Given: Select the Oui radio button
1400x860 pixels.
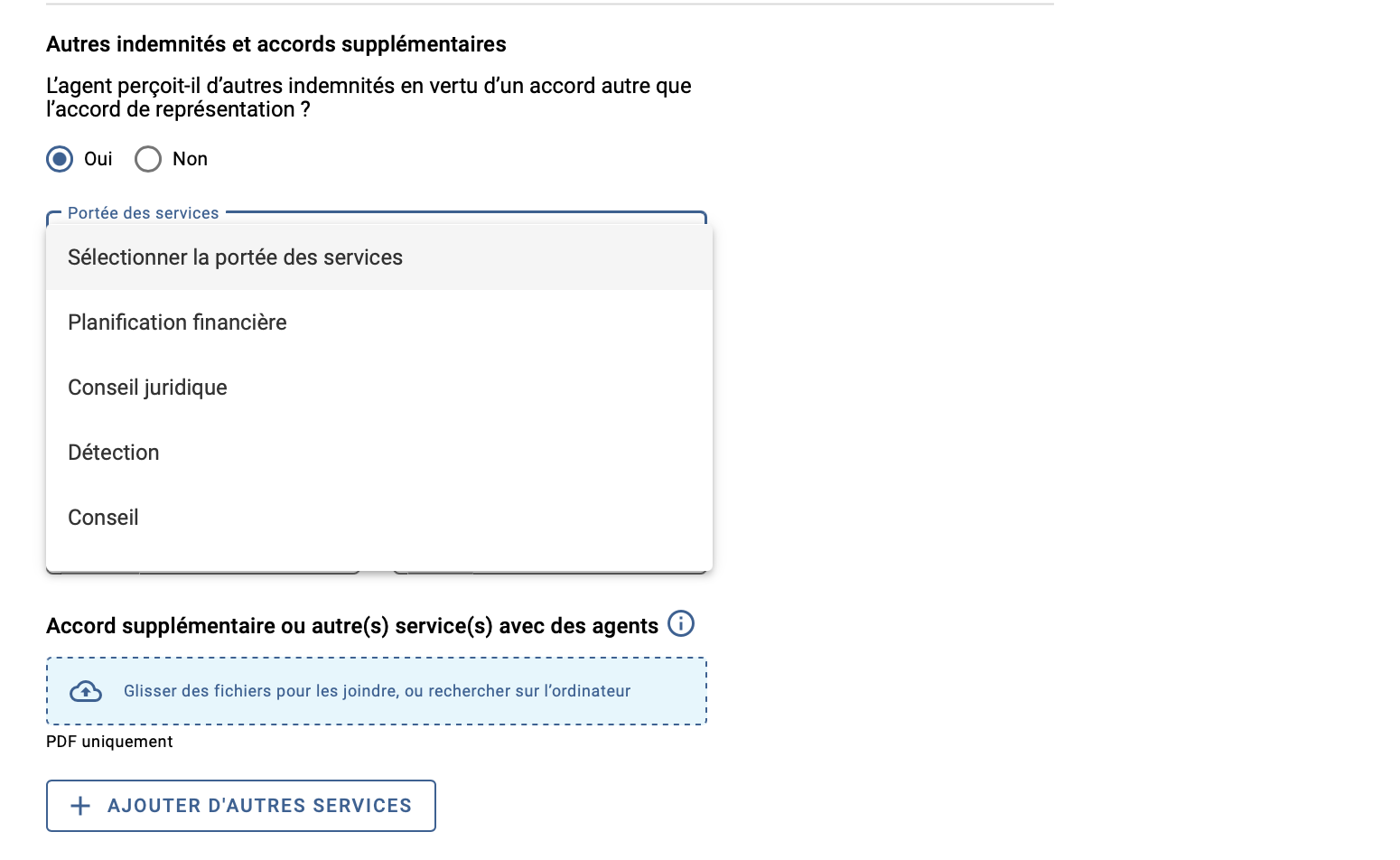Looking at the screenshot, I should pyautogui.click(x=60, y=159).
